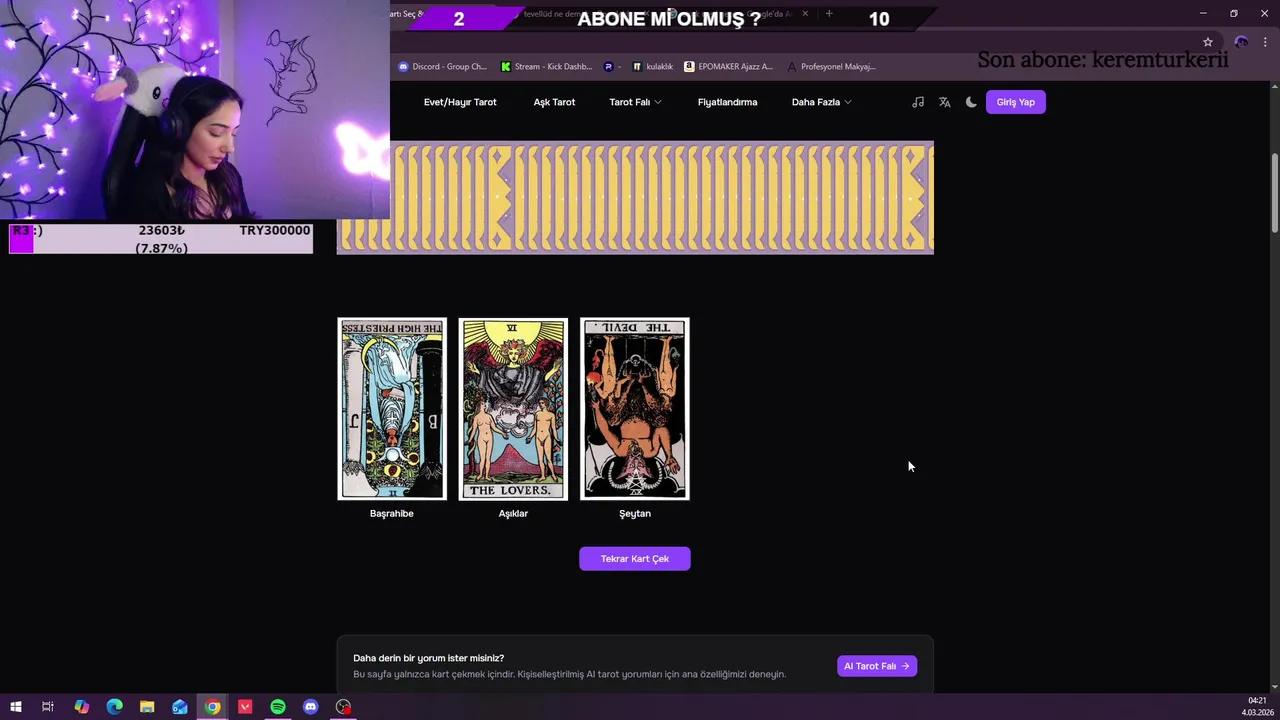Expand the Daha Fazla dropdown
1280x720 pixels.
tap(821, 102)
